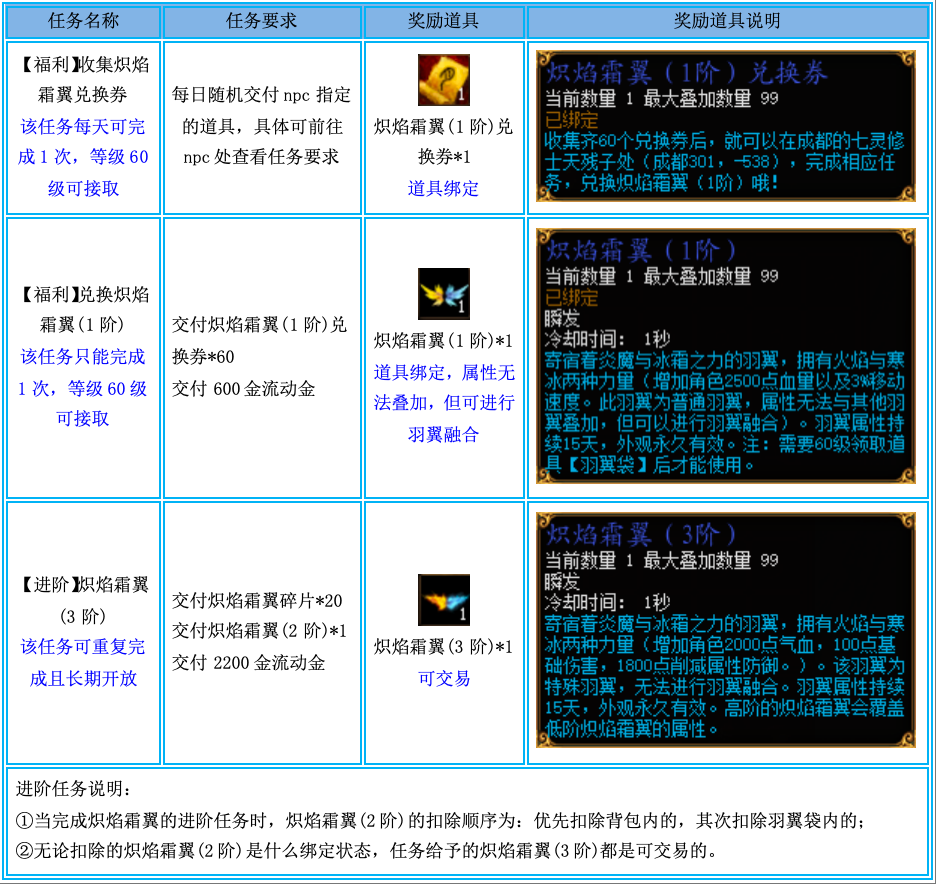Open the 炽焰霜翼(3阶) item tooltip image
The image size is (936, 884).
point(725,632)
